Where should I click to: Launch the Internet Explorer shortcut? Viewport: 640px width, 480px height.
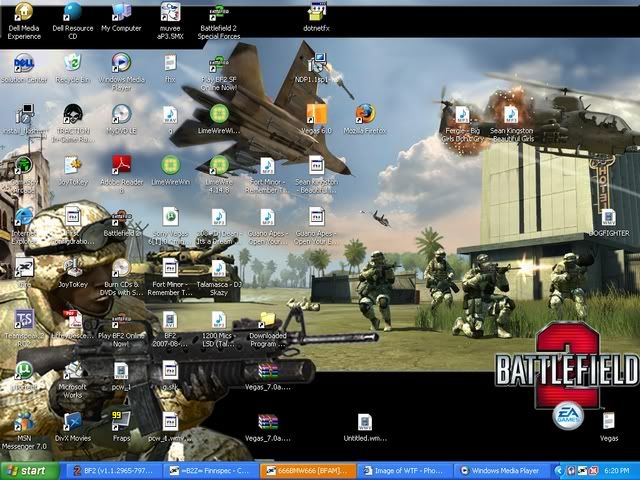pos(24,225)
